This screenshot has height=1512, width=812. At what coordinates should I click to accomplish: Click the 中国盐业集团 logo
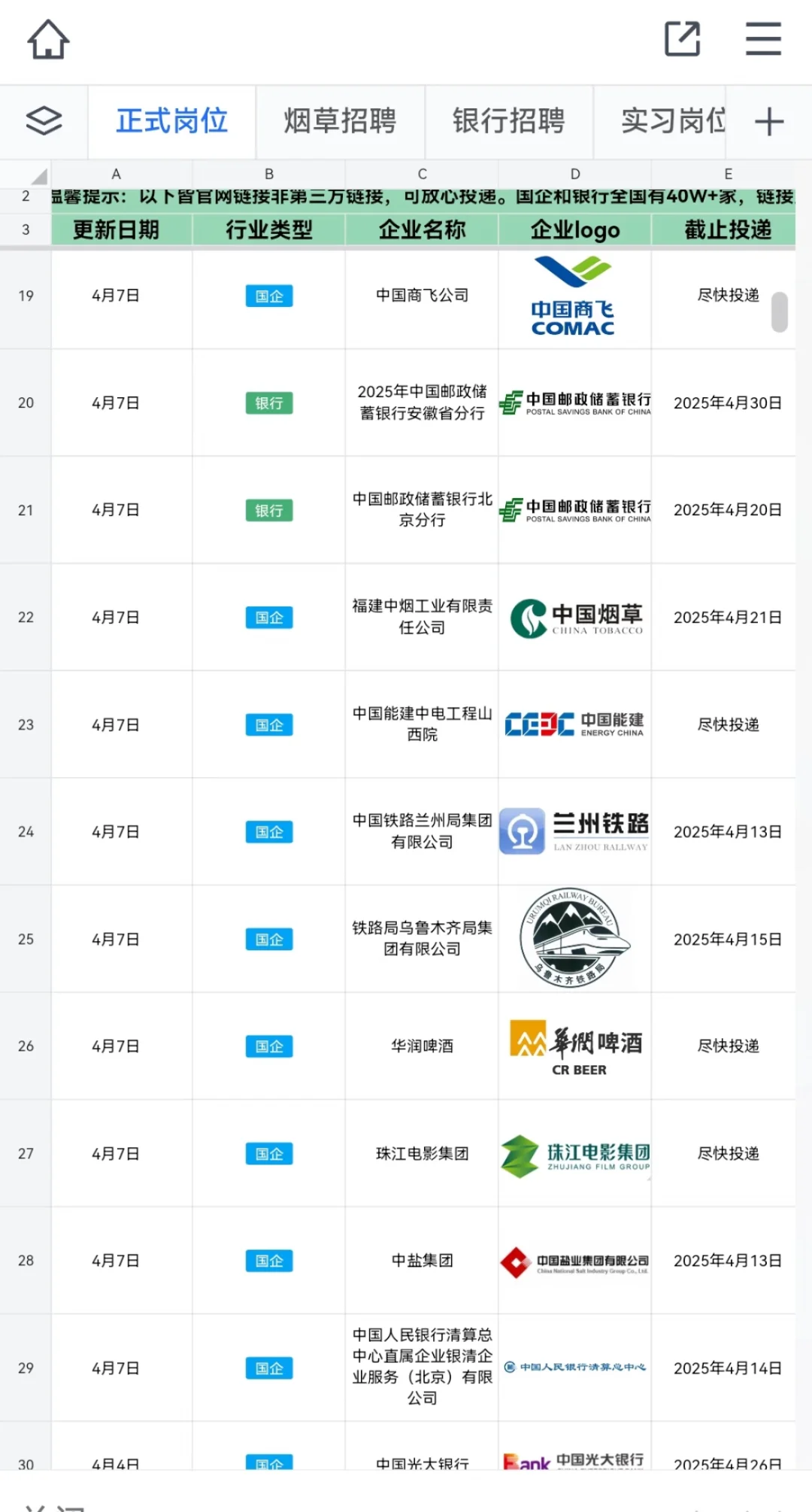575,1262
